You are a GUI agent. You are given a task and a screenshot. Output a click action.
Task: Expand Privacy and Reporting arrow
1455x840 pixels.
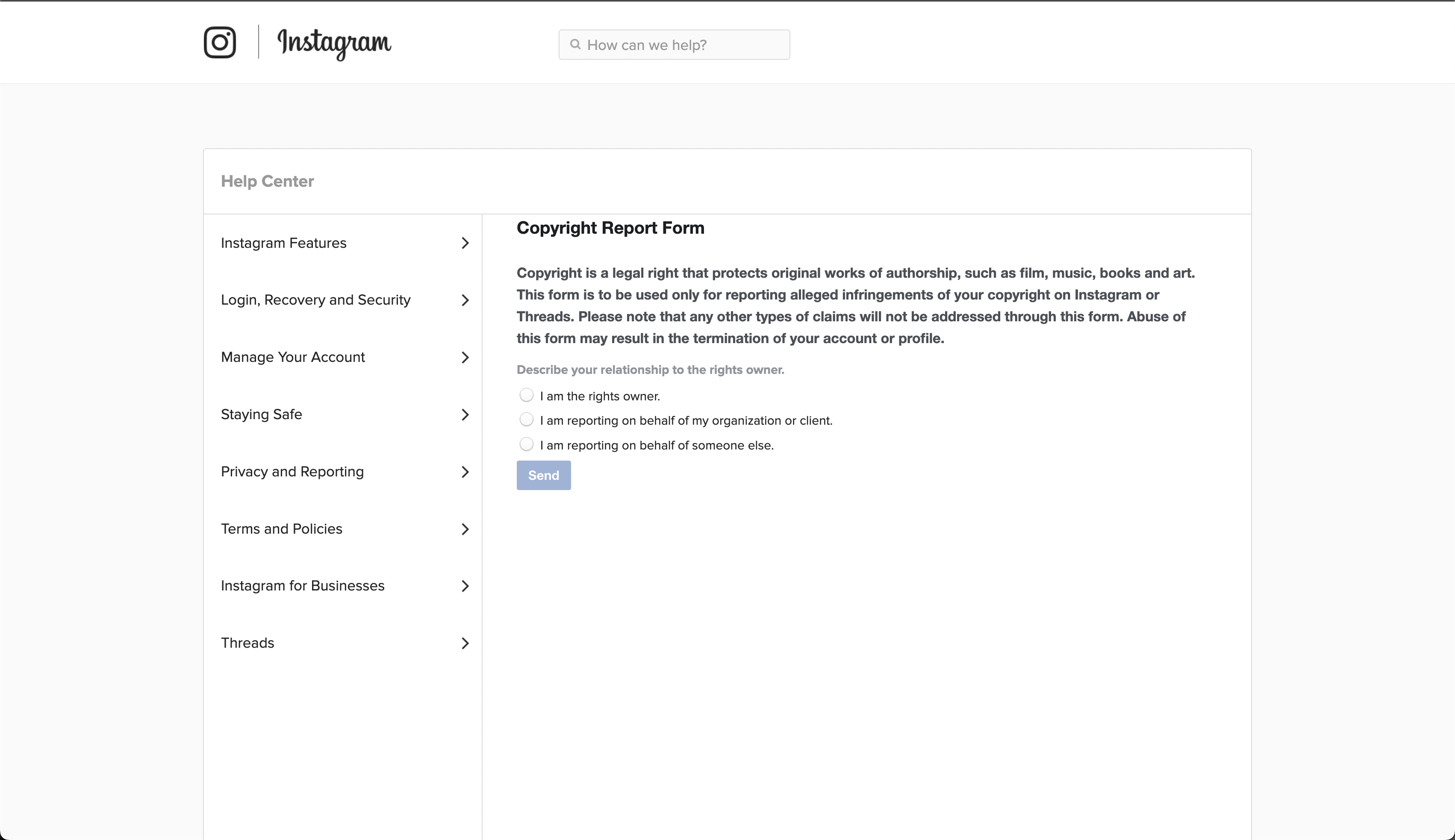[465, 472]
